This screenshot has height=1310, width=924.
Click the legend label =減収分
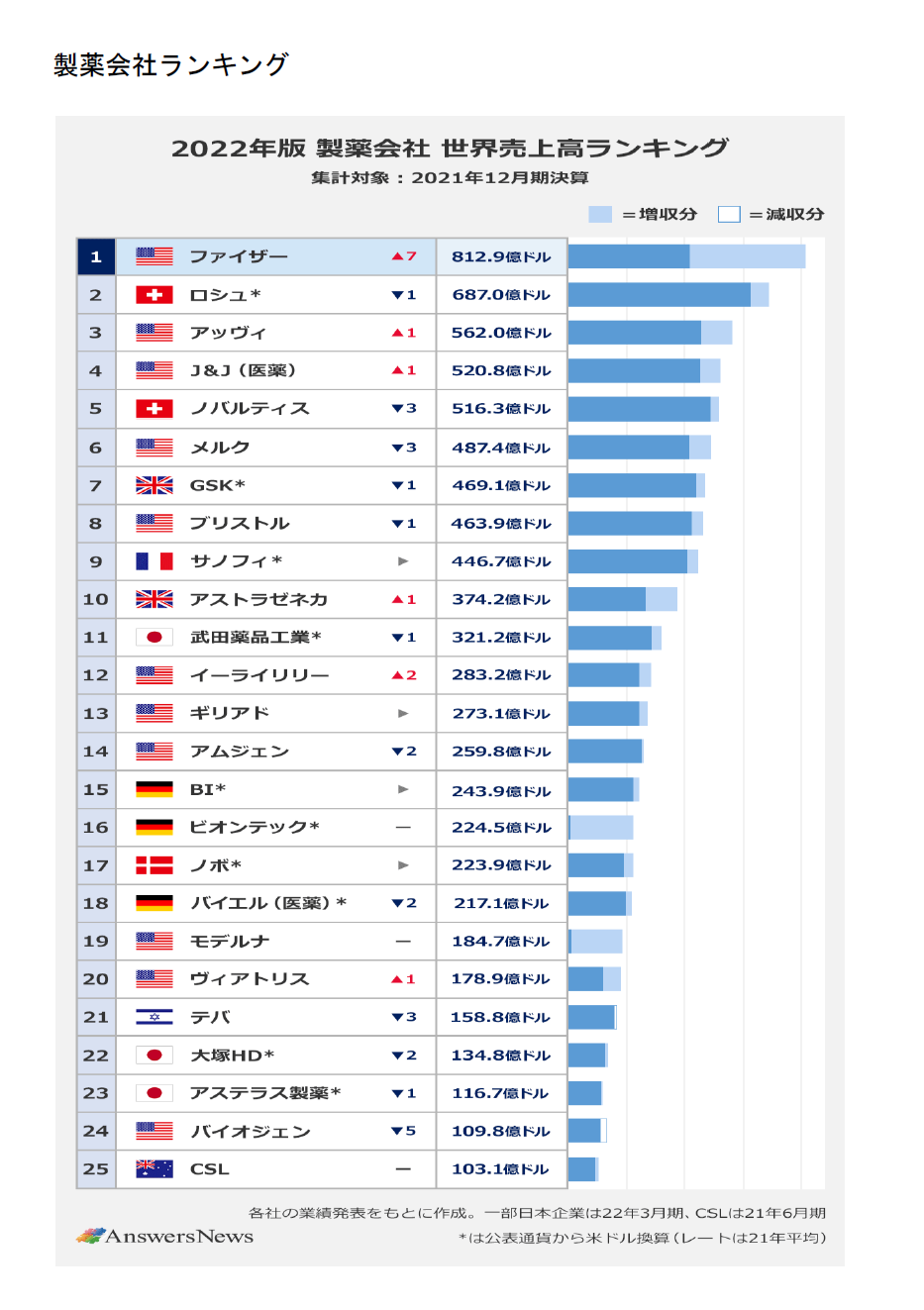coord(786,214)
